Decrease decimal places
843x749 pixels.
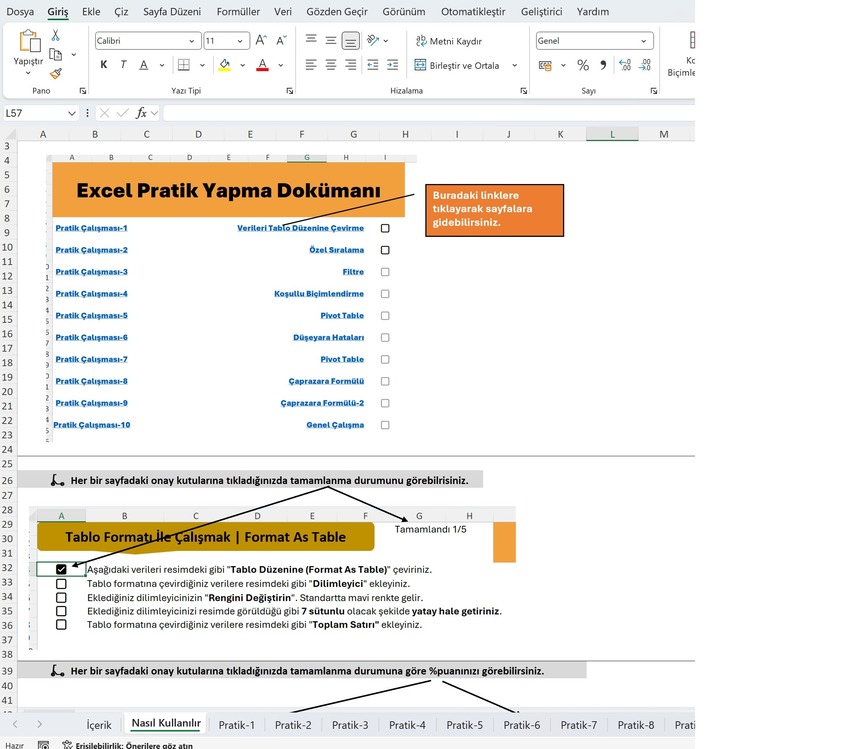[645, 65]
